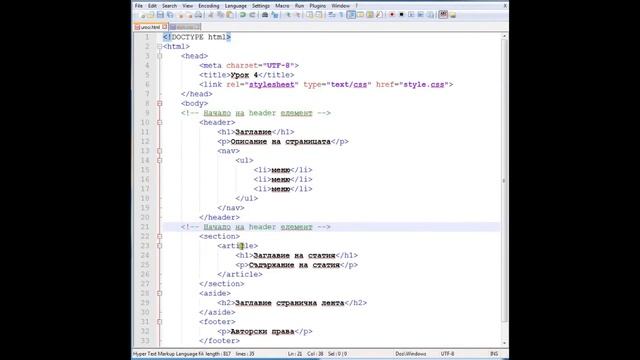The height and width of the screenshot is (360, 640).
Task: Collapse the <html> fold on line 2
Action: [x=160, y=47]
